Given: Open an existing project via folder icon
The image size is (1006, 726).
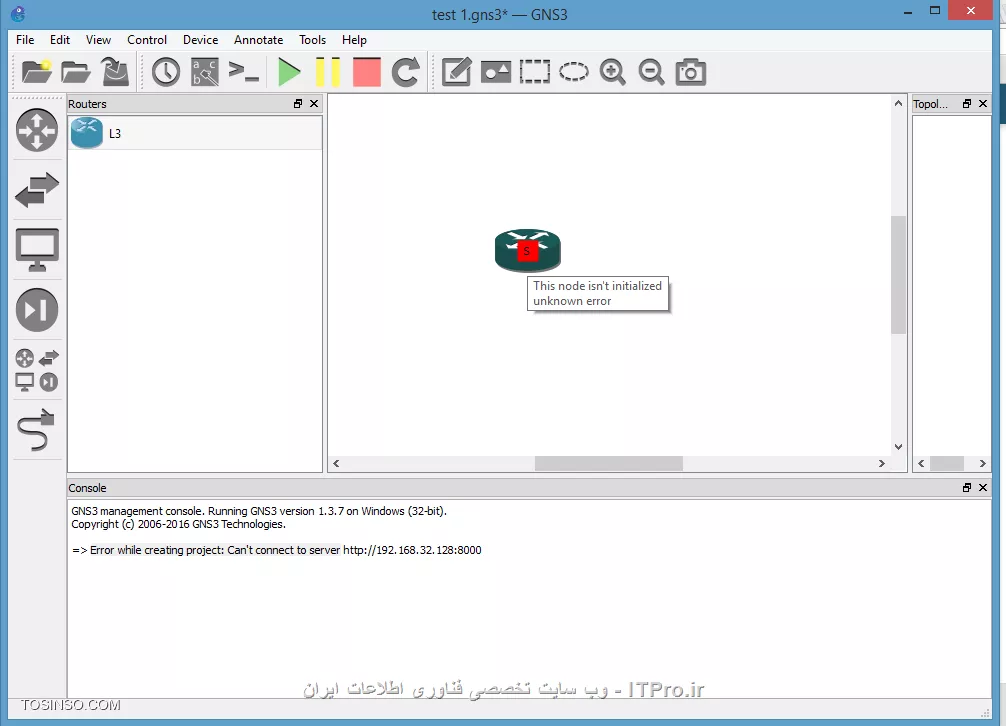Looking at the screenshot, I should pos(76,72).
